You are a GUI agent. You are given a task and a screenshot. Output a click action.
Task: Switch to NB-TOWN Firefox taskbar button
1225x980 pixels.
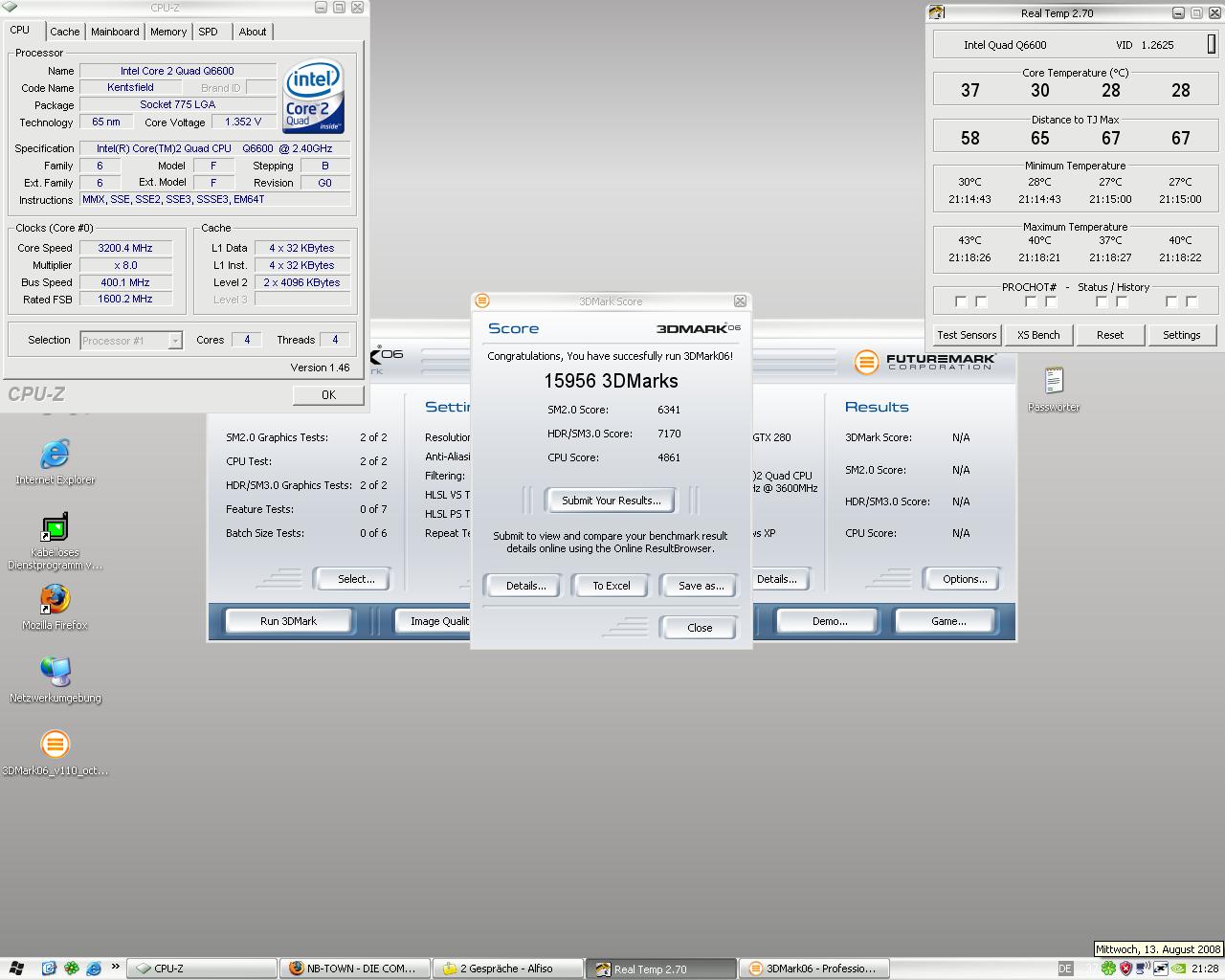tap(354, 969)
